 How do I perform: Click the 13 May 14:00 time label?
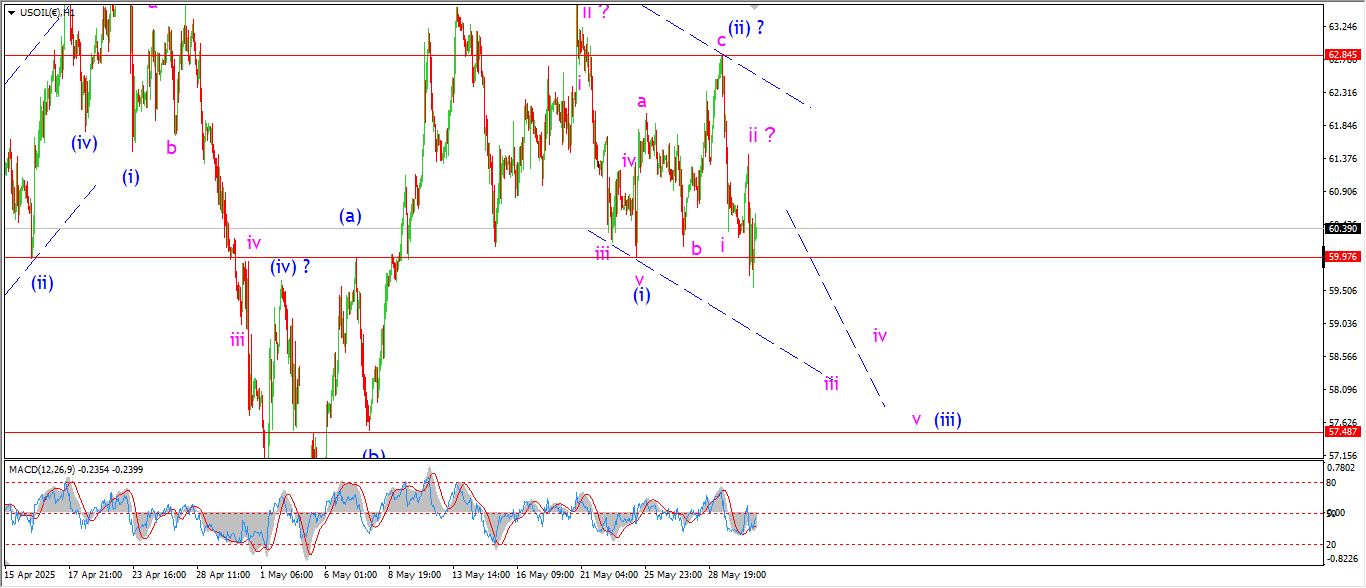[482, 575]
